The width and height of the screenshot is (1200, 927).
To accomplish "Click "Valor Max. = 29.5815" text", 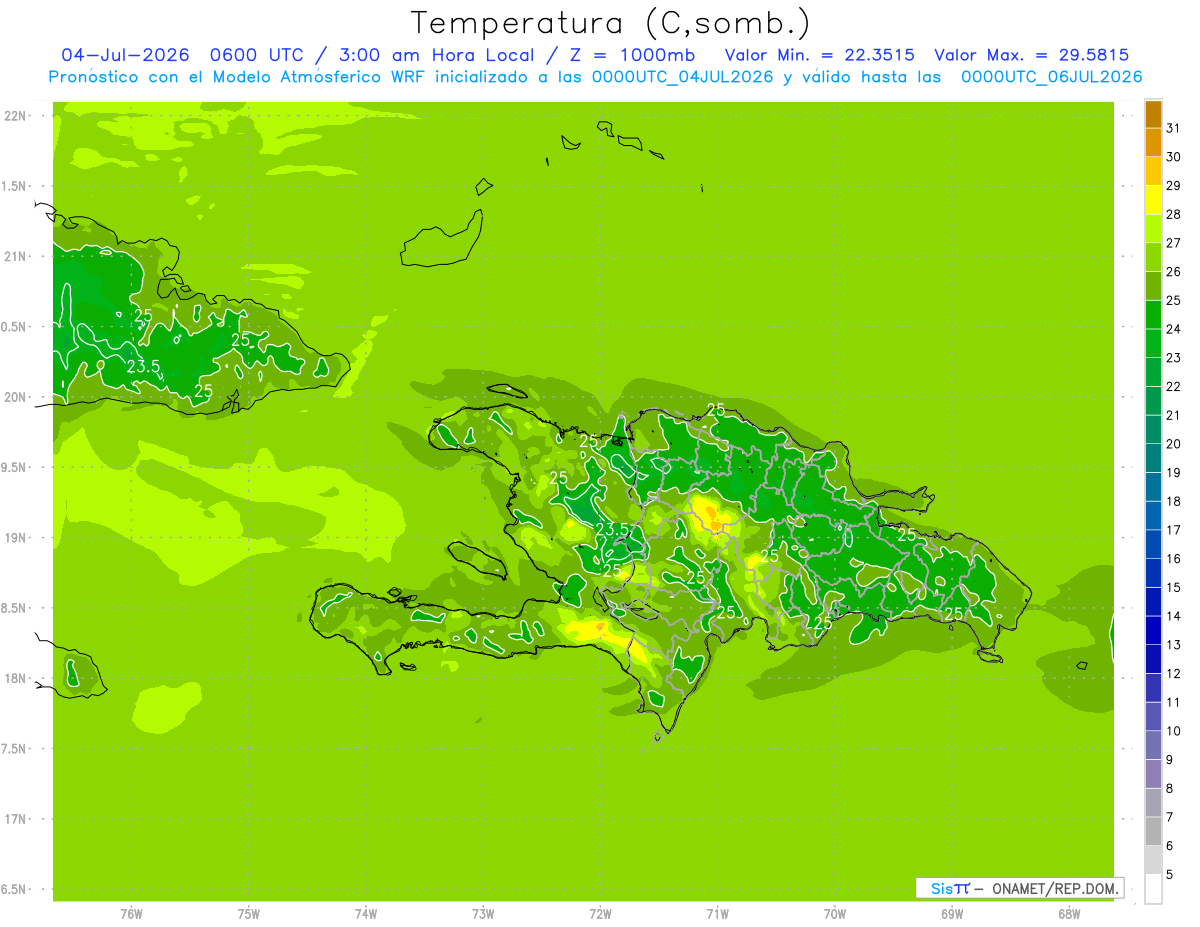I will click(x=1031, y=55).
